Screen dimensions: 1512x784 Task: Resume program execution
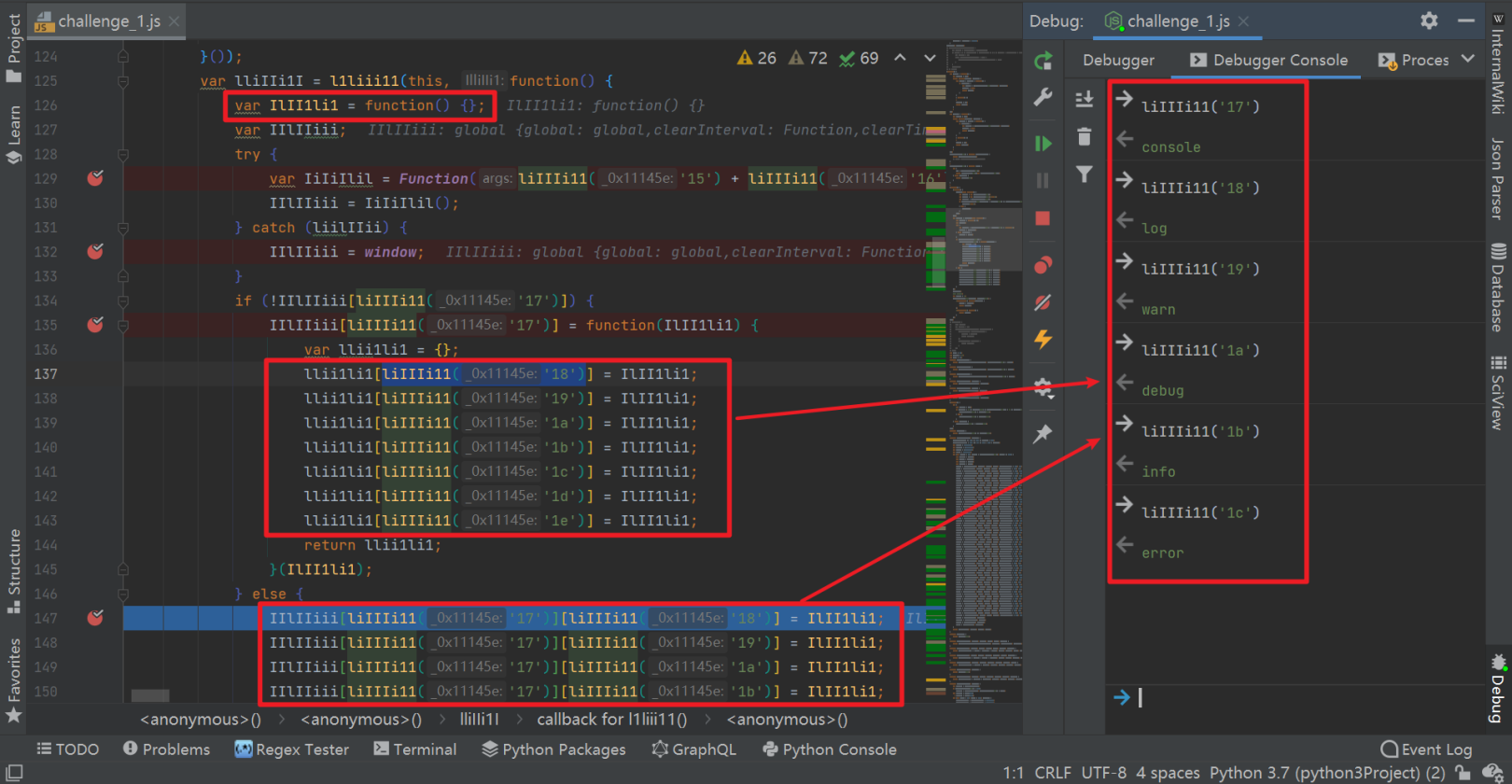point(1043,144)
